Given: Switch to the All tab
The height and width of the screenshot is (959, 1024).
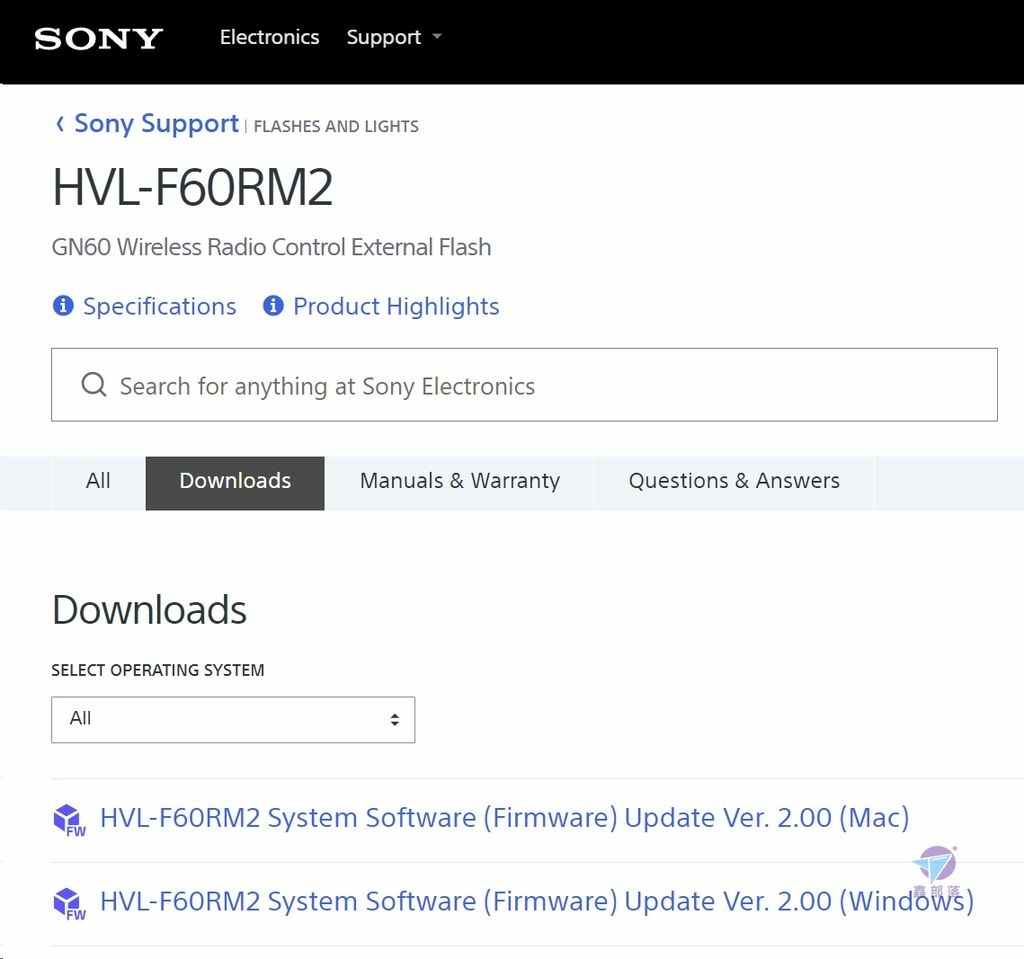Looking at the screenshot, I should point(98,483).
